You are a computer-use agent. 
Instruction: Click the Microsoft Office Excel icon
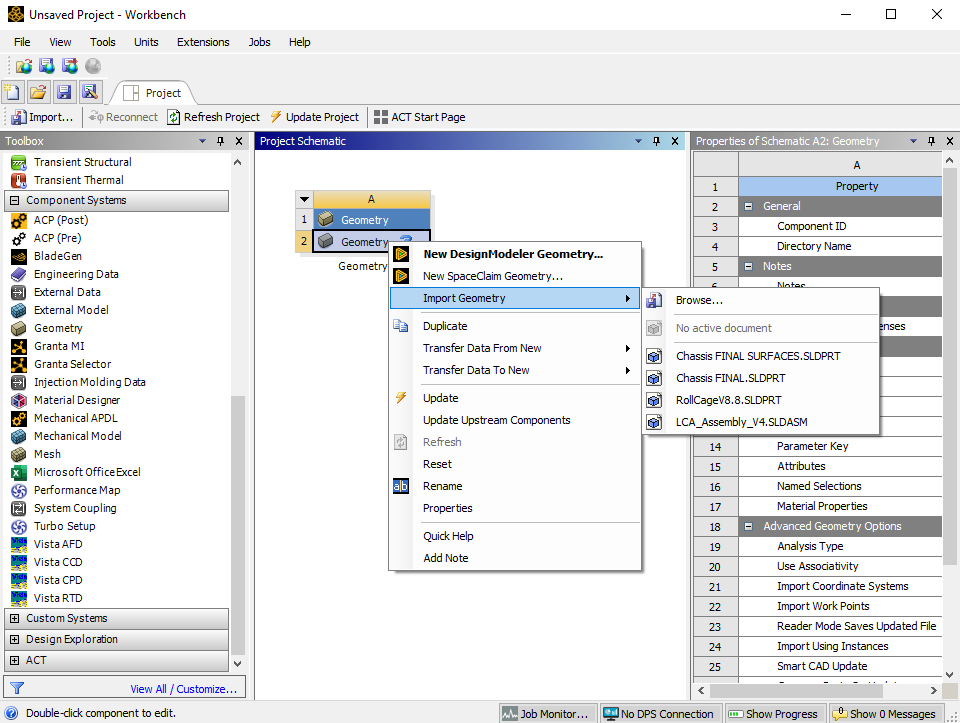point(19,473)
